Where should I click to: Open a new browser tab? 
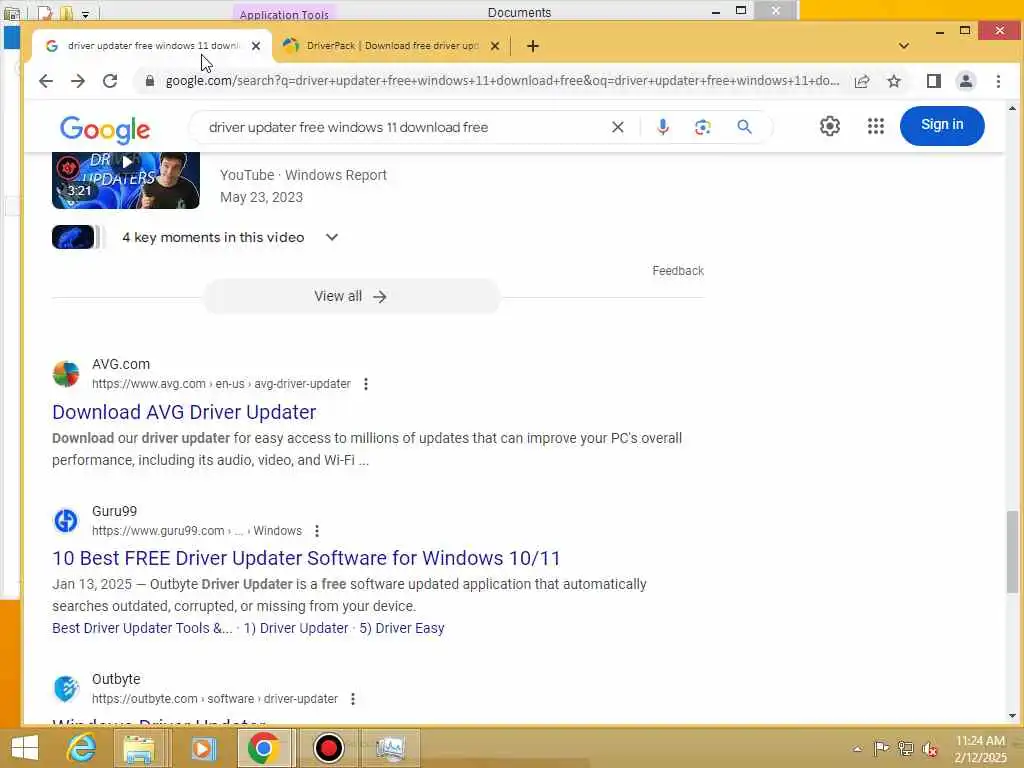533,46
